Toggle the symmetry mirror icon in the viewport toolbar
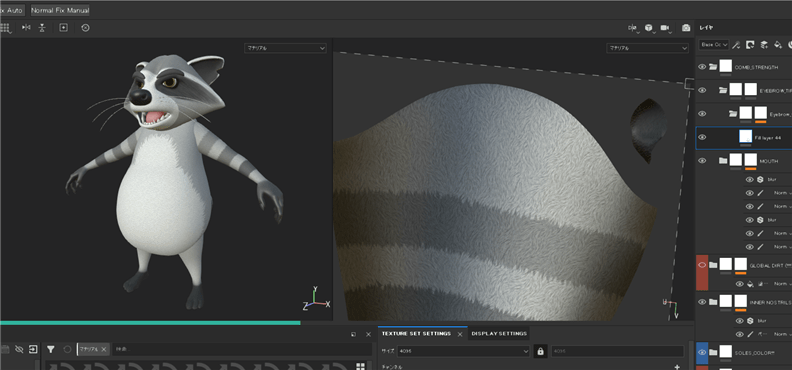 pyautogui.click(x=26, y=28)
